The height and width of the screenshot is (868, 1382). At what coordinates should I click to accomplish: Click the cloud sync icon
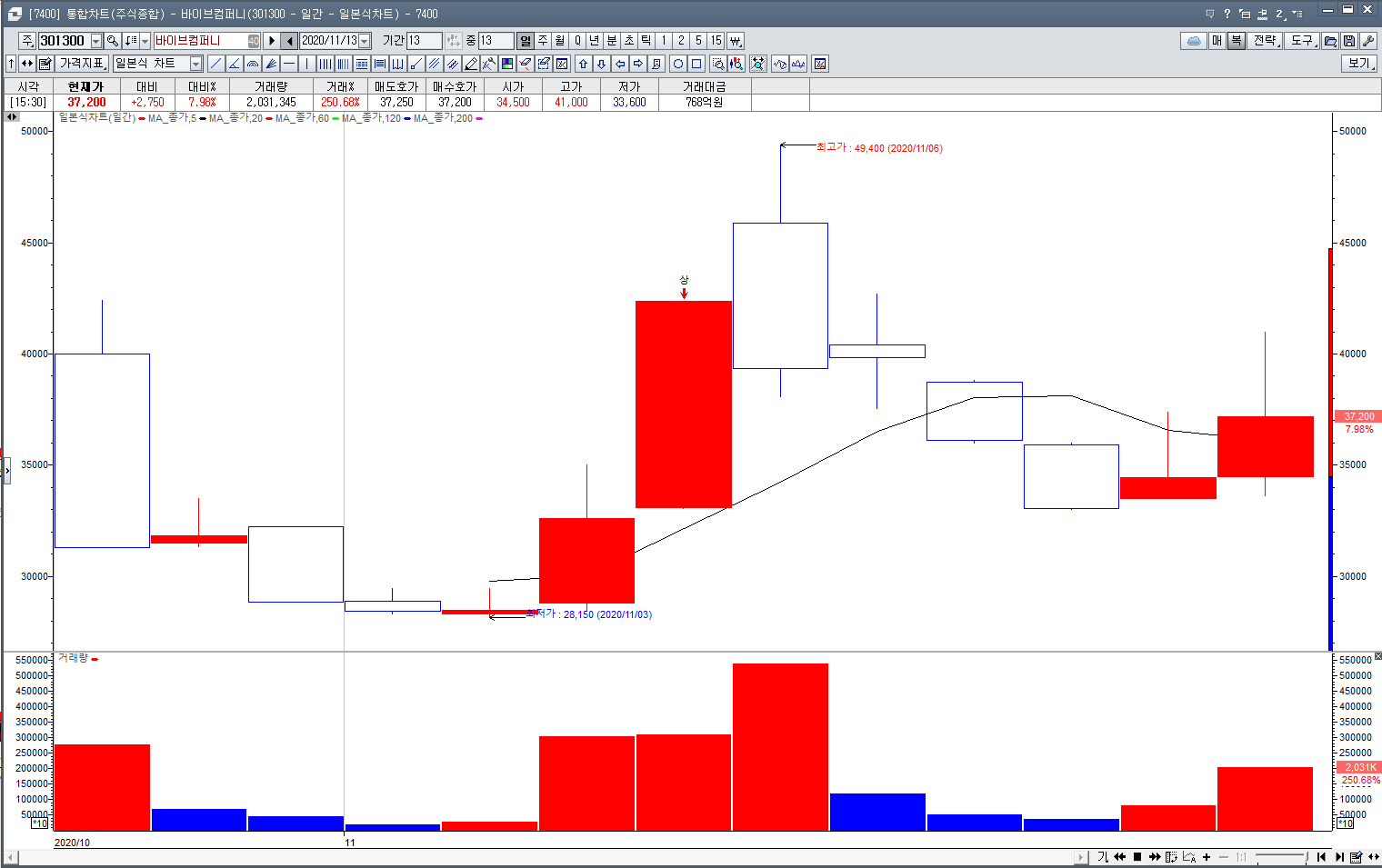1194,41
